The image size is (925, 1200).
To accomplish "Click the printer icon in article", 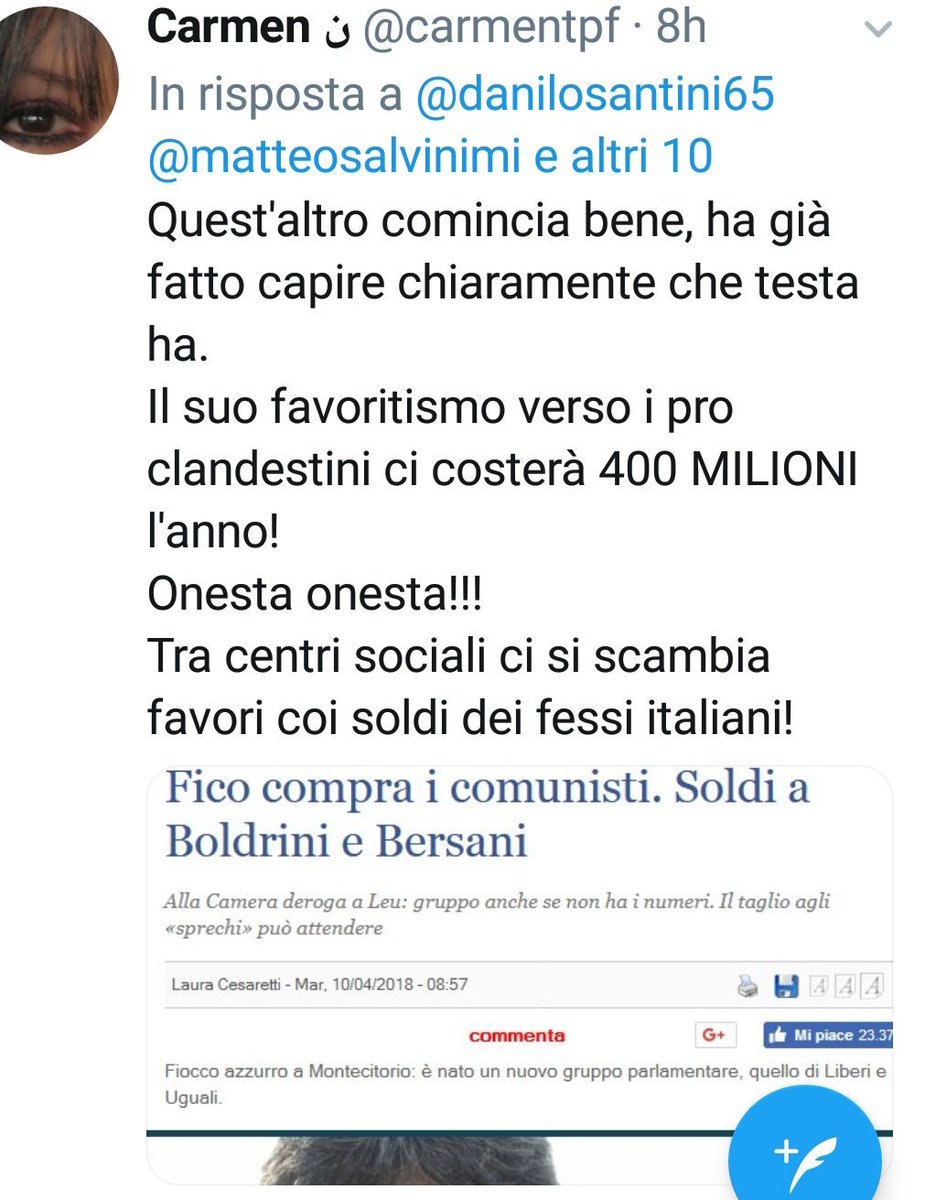I will (749, 987).
